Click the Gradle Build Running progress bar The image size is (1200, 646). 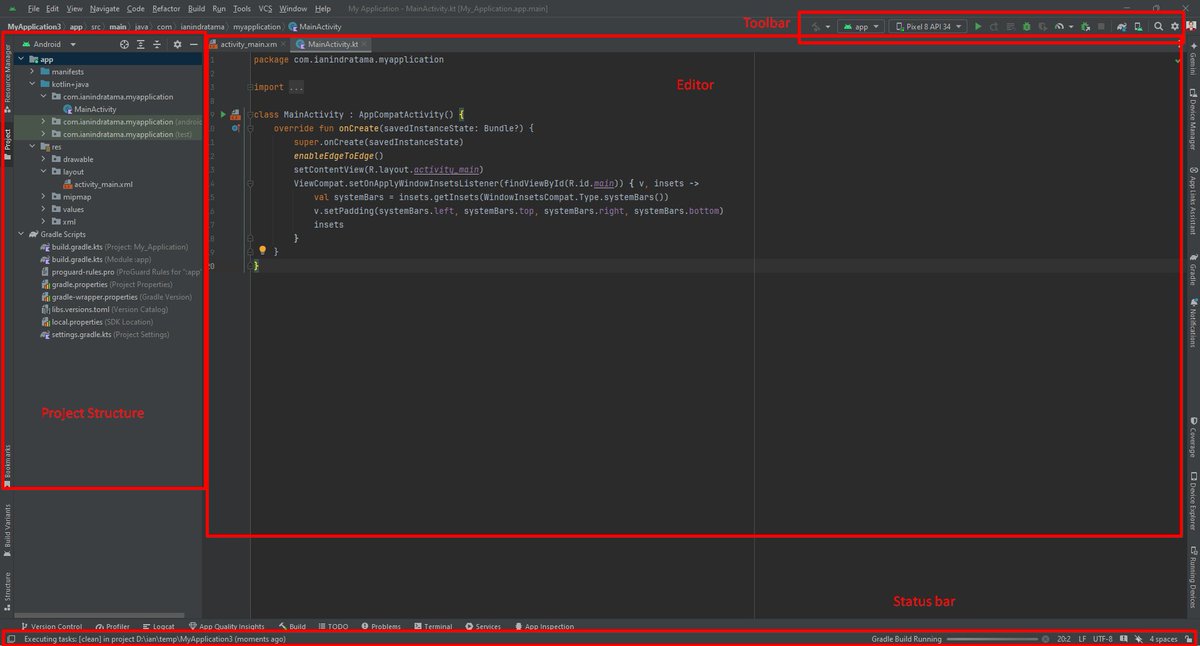pos(992,638)
